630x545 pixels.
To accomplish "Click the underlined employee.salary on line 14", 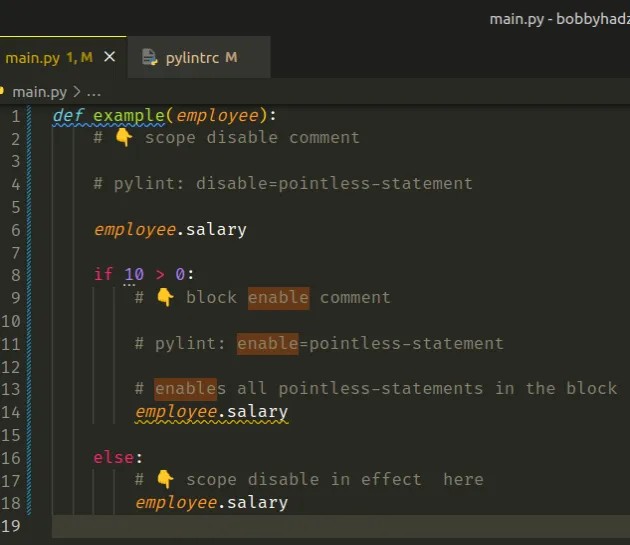I will tap(211, 412).
